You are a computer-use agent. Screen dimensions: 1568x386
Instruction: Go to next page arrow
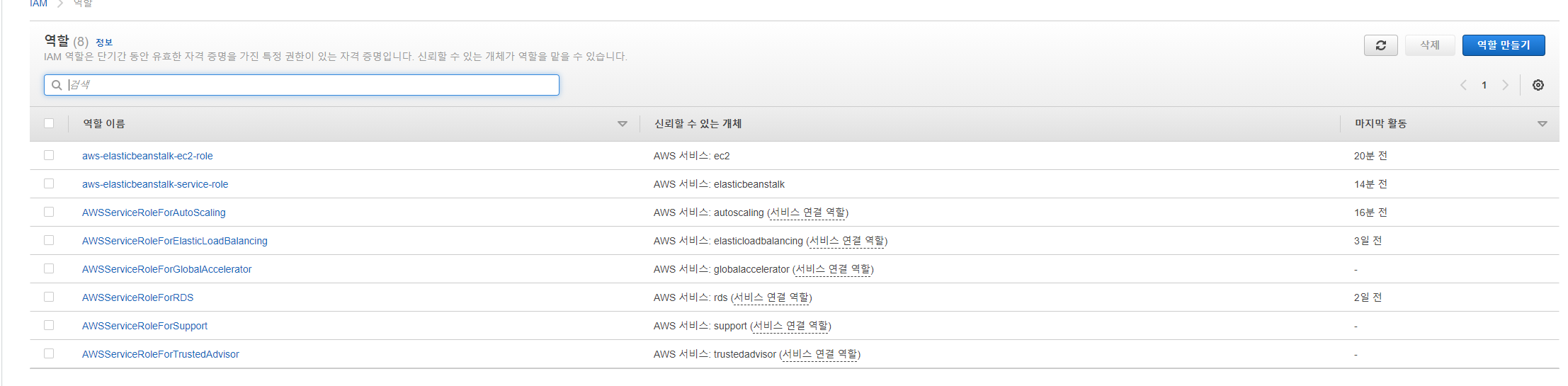(x=1505, y=85)
